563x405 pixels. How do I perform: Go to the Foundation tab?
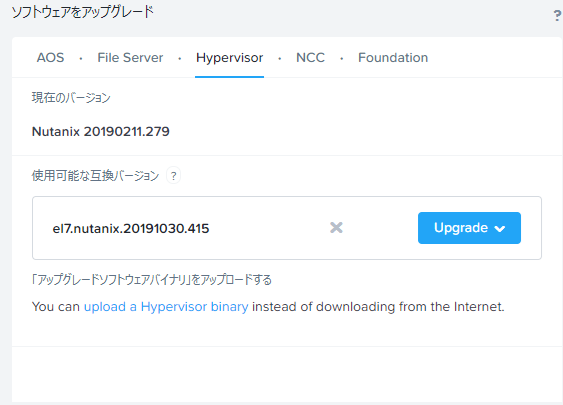(x=393, y=57)
